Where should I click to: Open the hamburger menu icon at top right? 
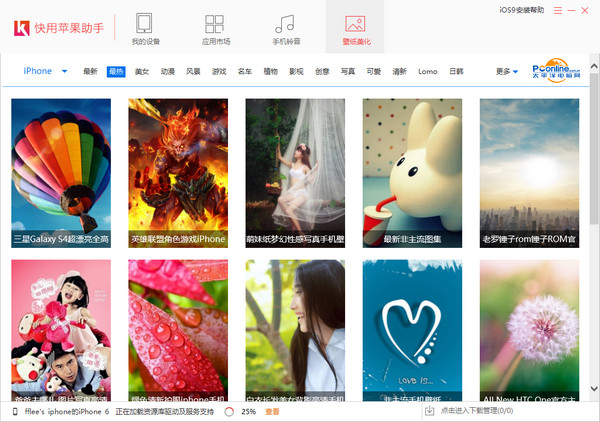(558, 10)
